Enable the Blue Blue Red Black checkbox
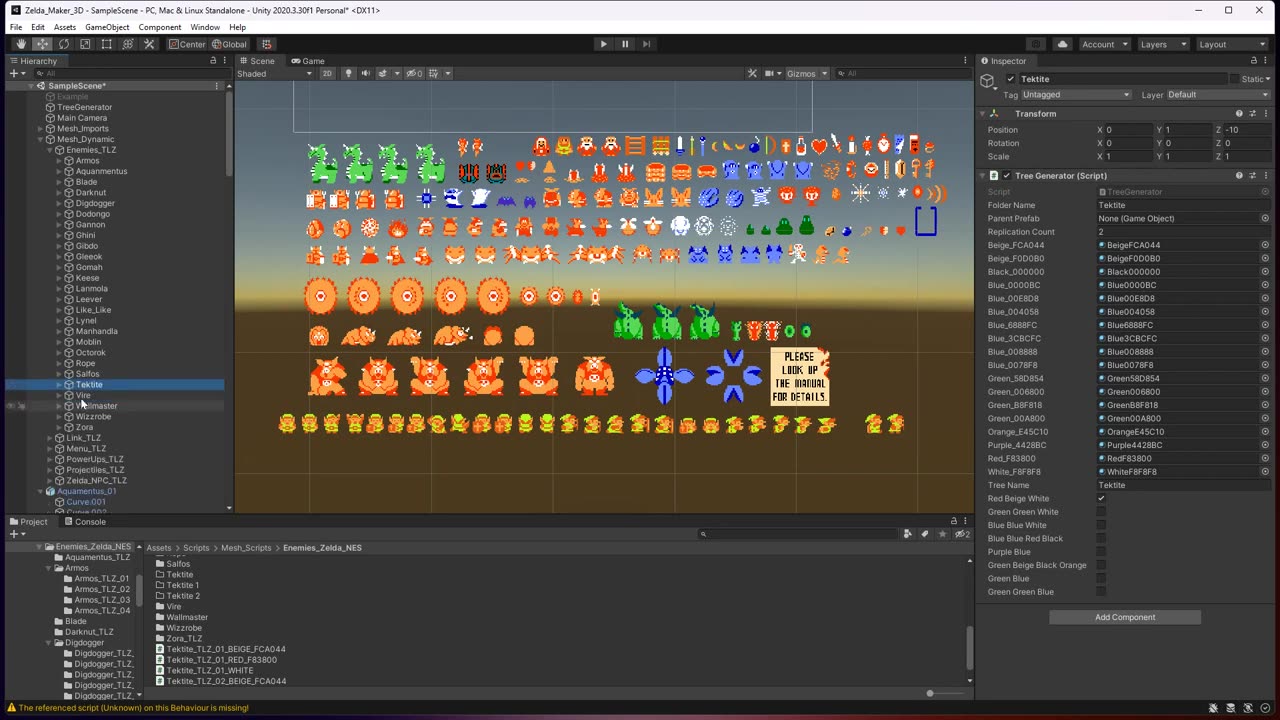This screenshot has height=720, width=1280. coord(1101,539)
